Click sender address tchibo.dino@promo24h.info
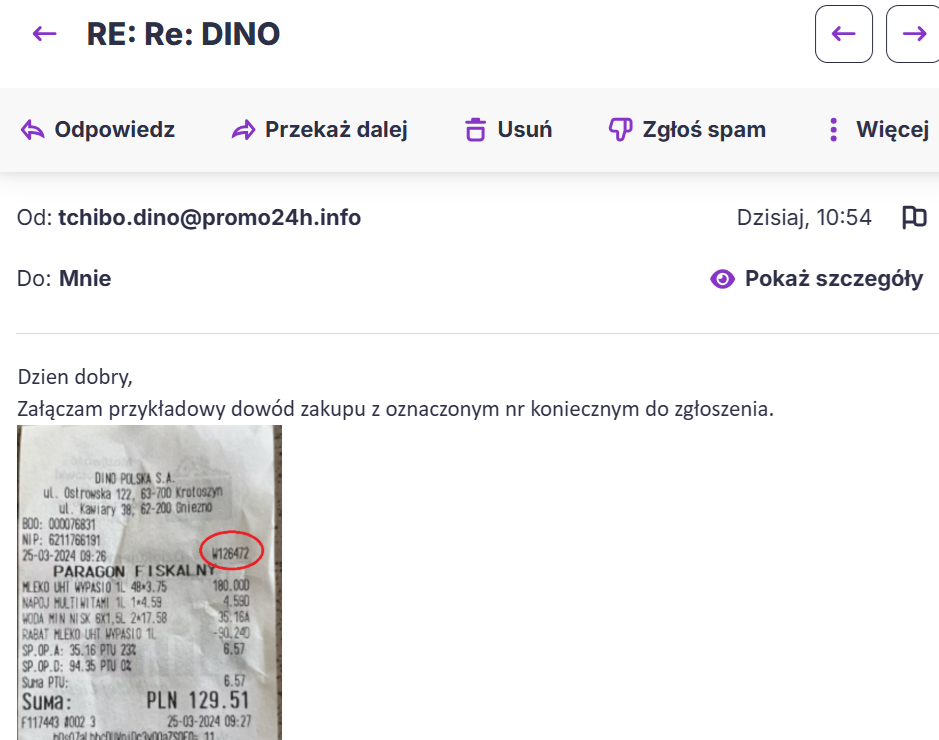 pyautogui.click(x=209, y=217)
